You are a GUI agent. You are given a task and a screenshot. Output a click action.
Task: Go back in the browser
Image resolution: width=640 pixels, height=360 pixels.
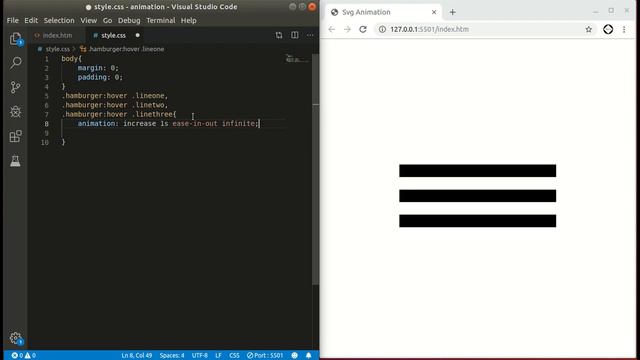331,29
